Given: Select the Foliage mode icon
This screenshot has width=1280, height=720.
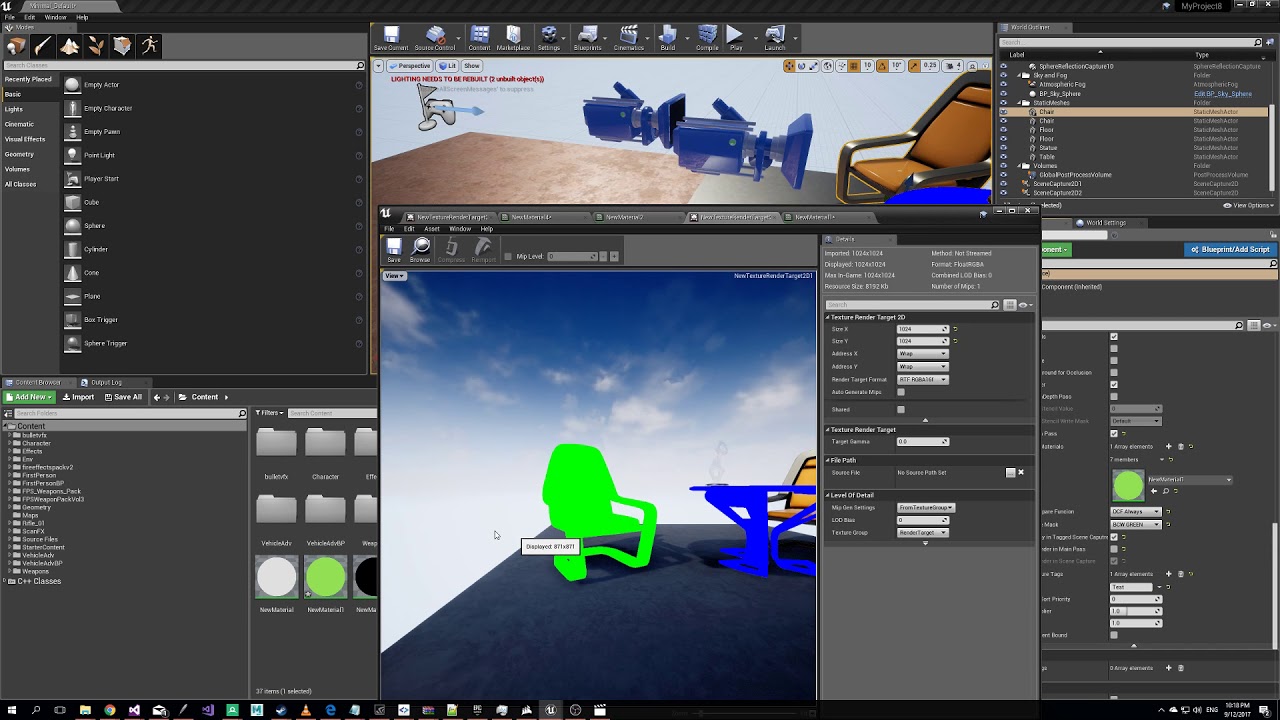Looking at the screenshot, I should coord(96,46).
